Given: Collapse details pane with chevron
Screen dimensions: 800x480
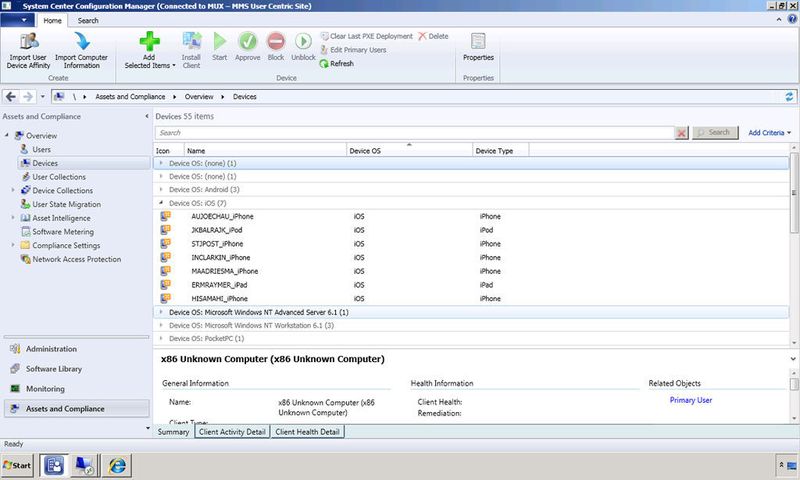Looking at the screenshot, I should coord(793,359).
